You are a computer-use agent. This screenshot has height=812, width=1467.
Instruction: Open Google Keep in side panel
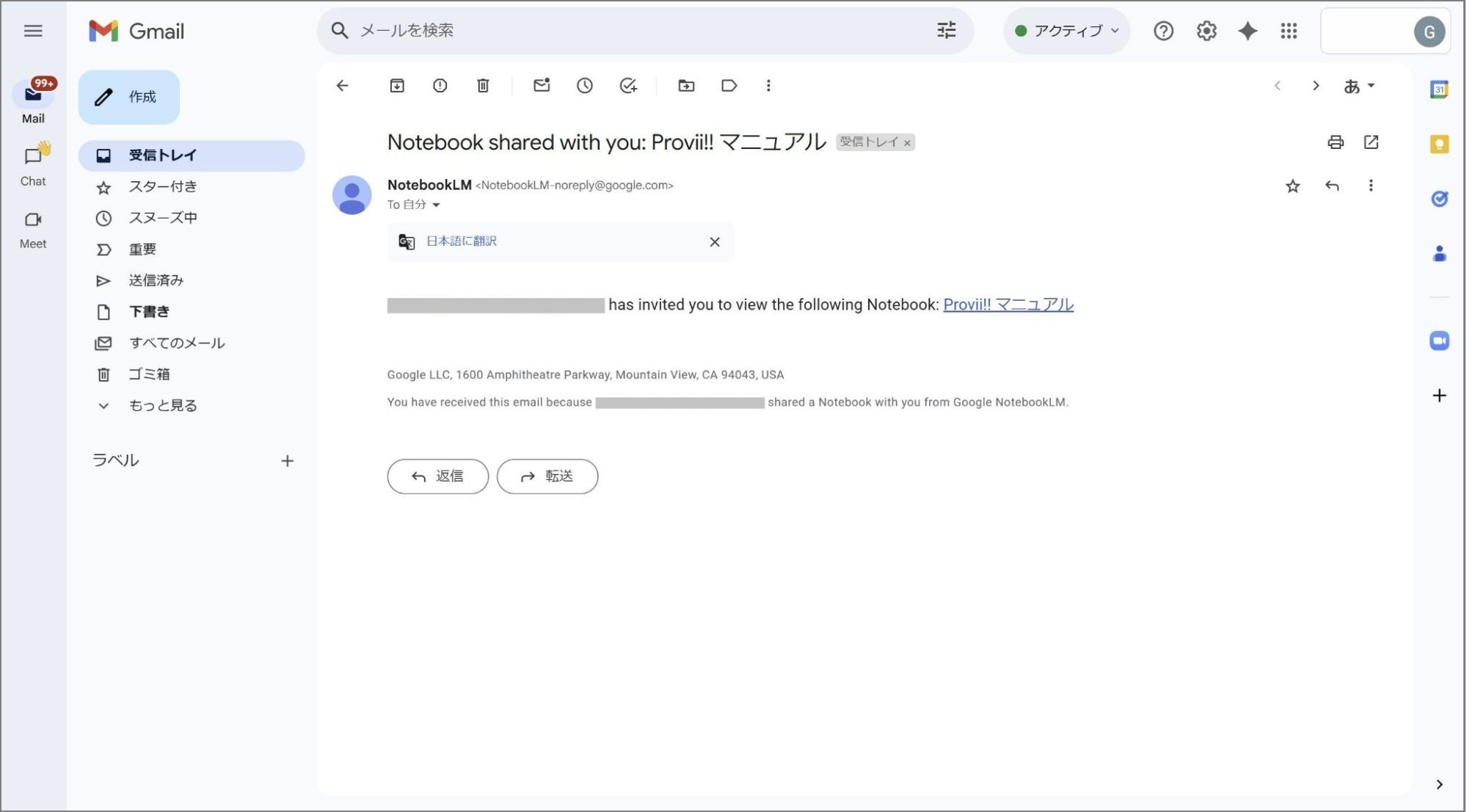tap(1439, 145)
